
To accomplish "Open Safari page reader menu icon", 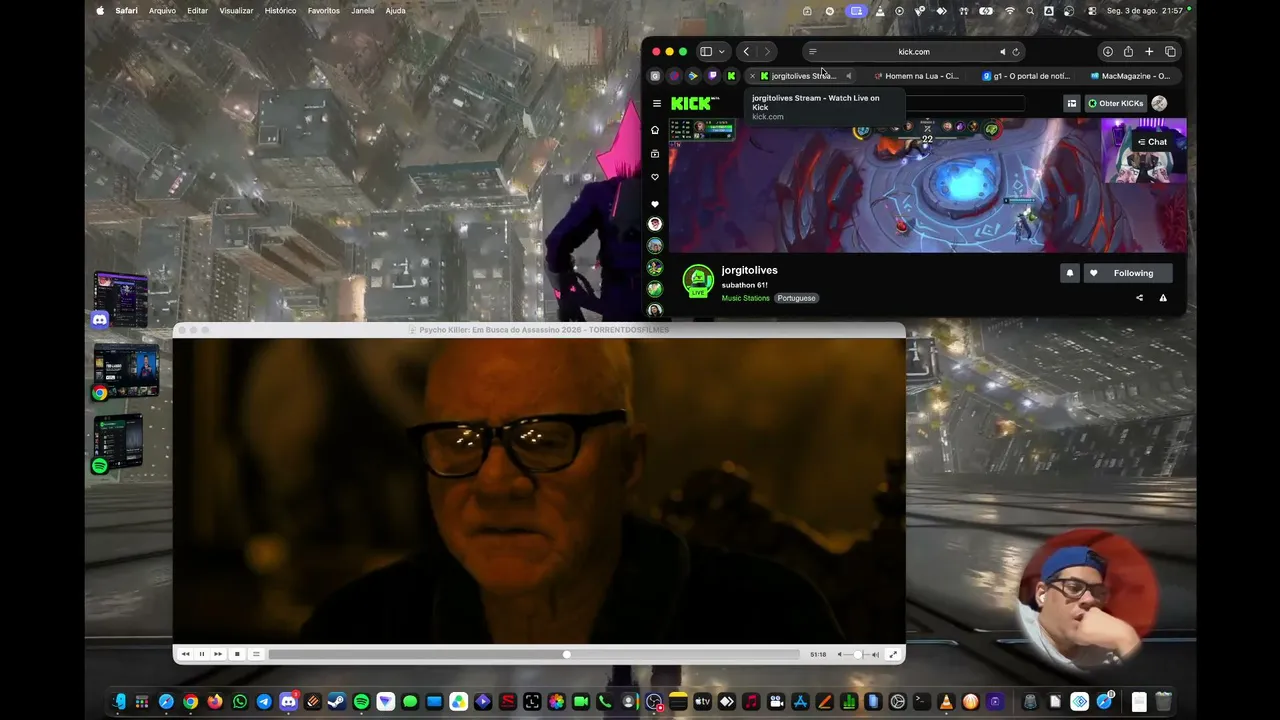I will coord(813,52).
